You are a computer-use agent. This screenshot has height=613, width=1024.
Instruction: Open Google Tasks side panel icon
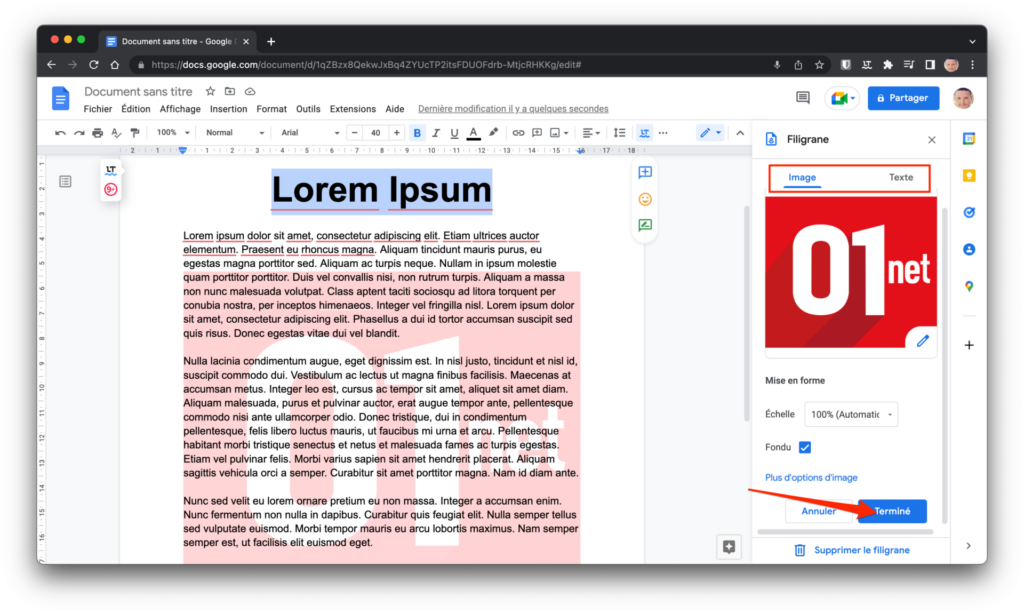(969, 212)
